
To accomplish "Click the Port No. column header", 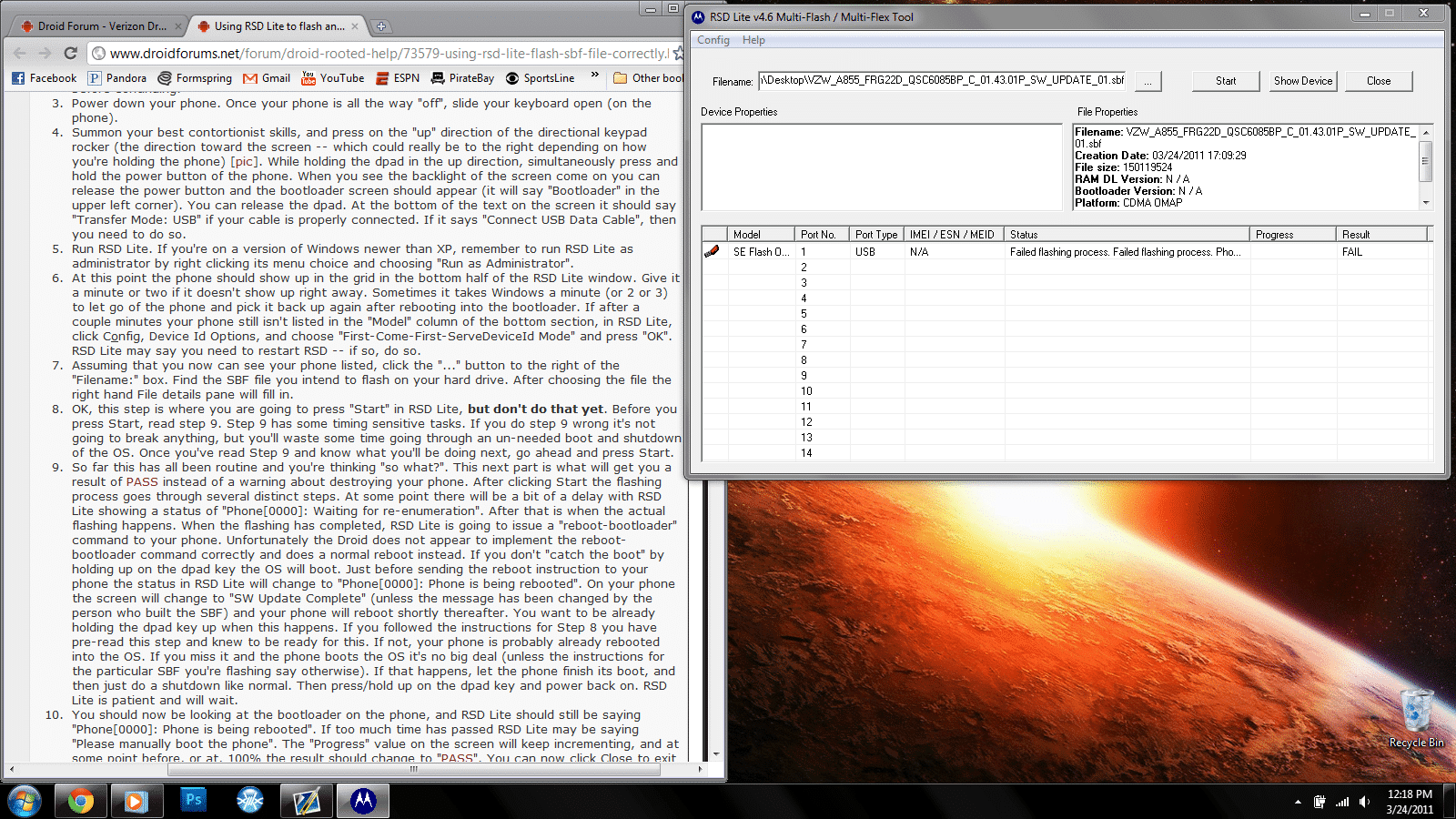I will click(x=822, y=235).
